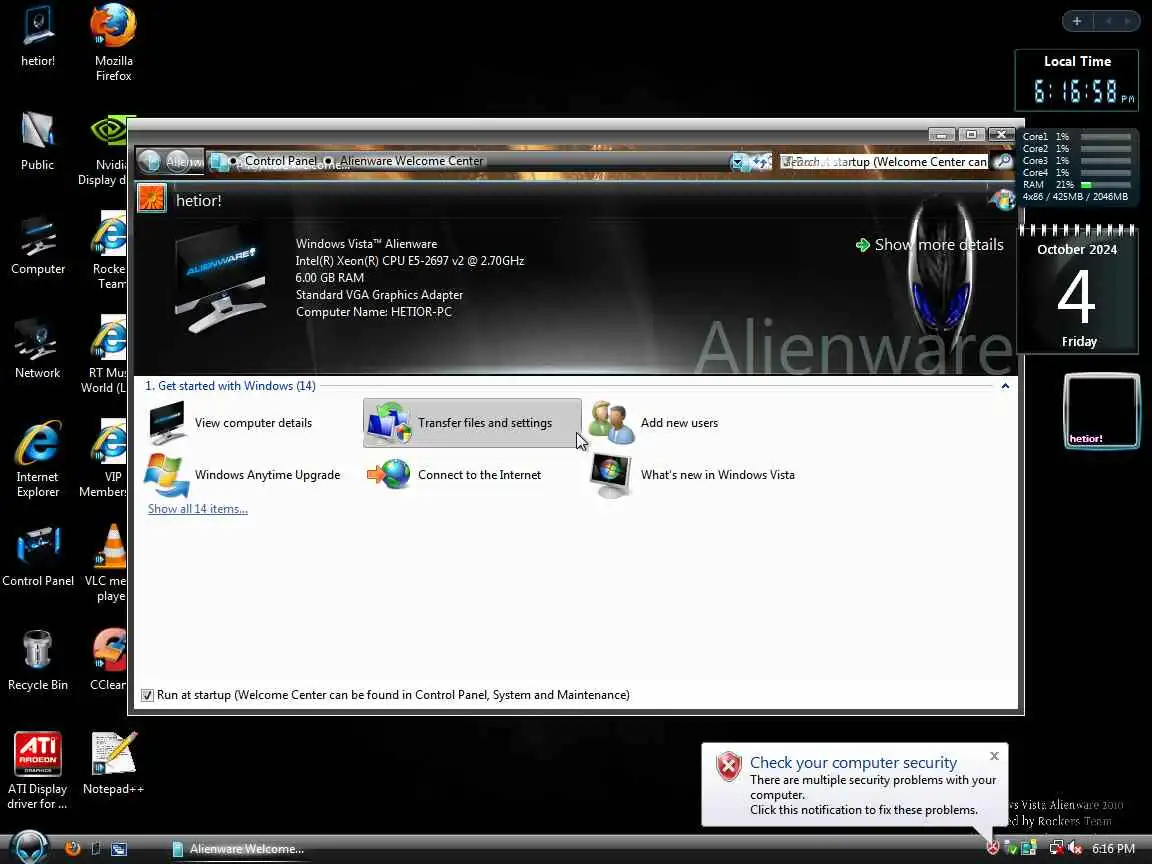Click the network connection tray icon
Image resolution: width=1152 pixels, height=864 pixels.
tap(1056, 848)
